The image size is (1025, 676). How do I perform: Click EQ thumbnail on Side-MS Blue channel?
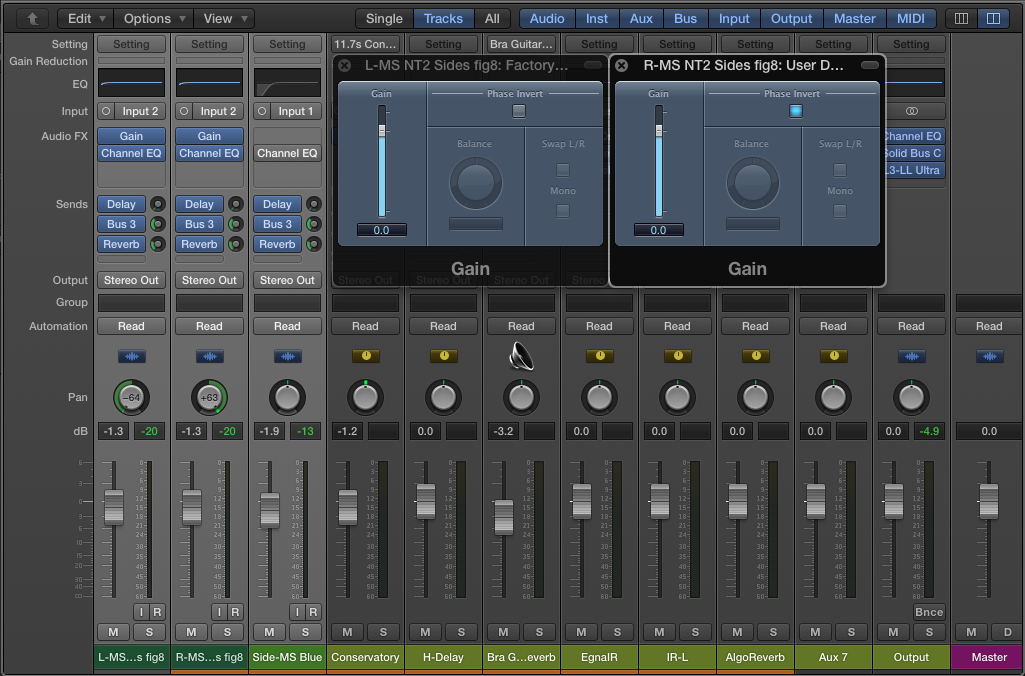click(x=287, y=83)
